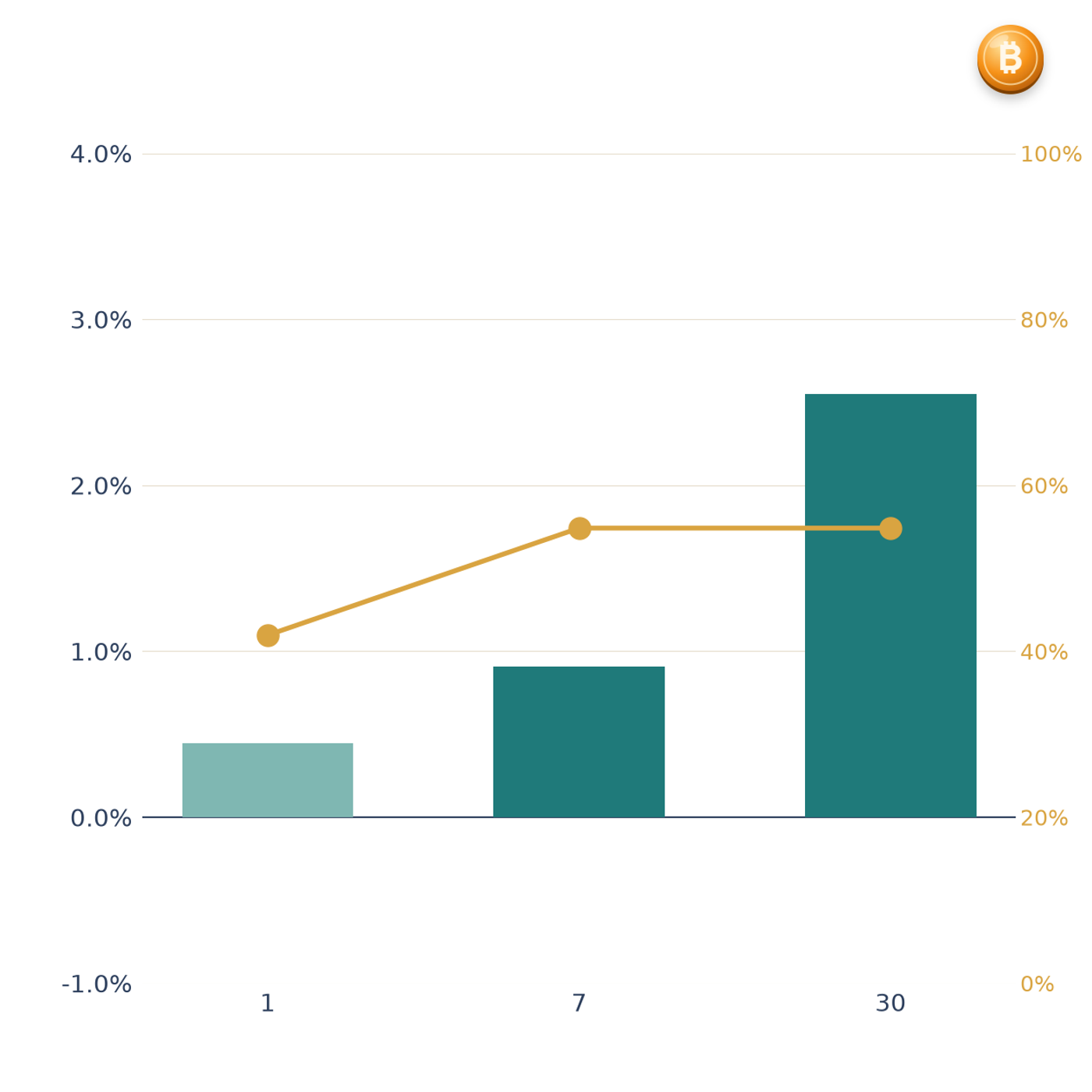Click the 0% right axis label
The height and width of the screenshot is (1092, 1092).
(1037, 984)
